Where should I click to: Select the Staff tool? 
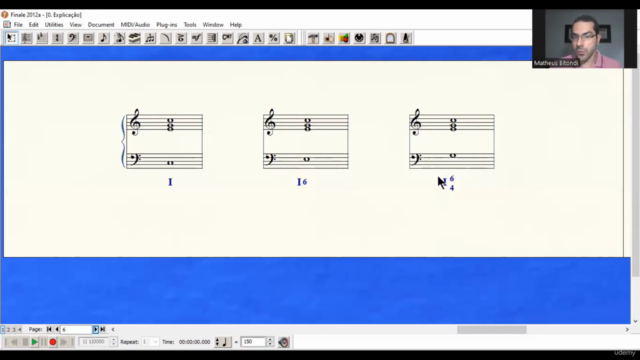pos(27,38)
